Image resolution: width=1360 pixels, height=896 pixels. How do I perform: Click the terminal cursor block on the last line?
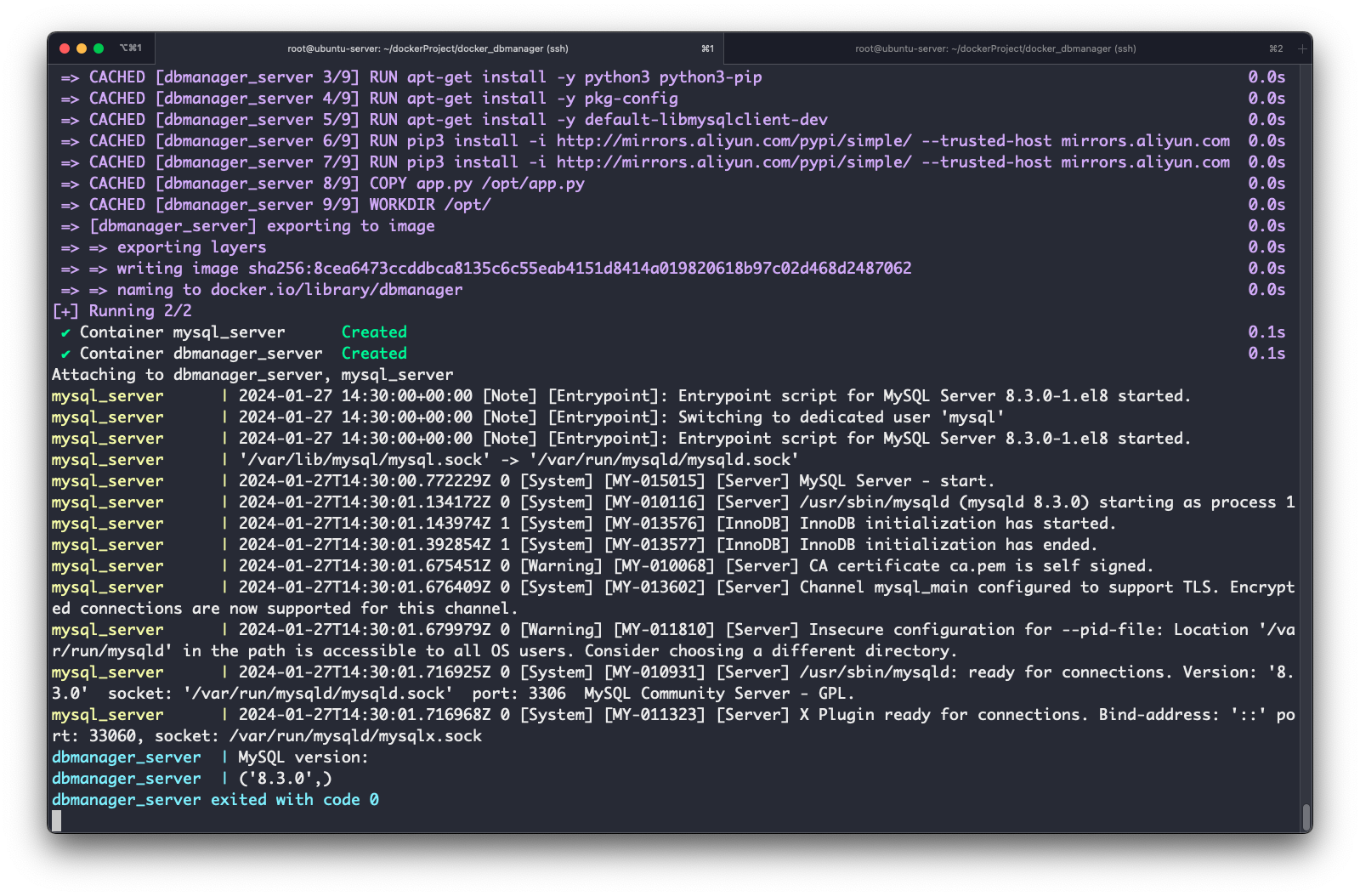click(x=57, y=820)
